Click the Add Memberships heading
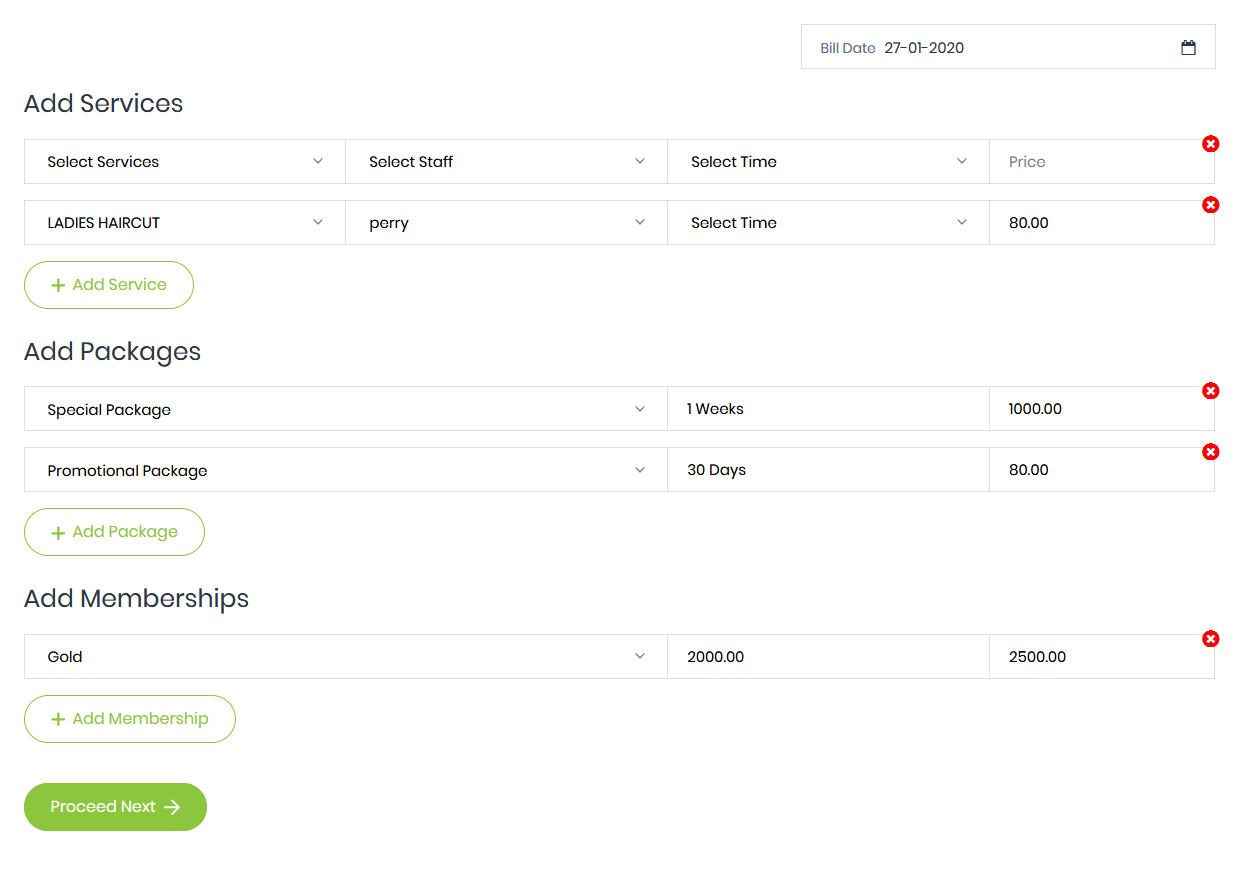 (x=137, y=599)
